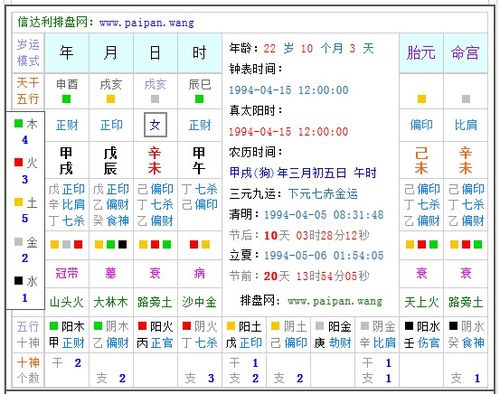The height and width of the screenshot is (394, 500).
Task: Click 庚 劫财 in the 十神 row
Action: [332, 342]
